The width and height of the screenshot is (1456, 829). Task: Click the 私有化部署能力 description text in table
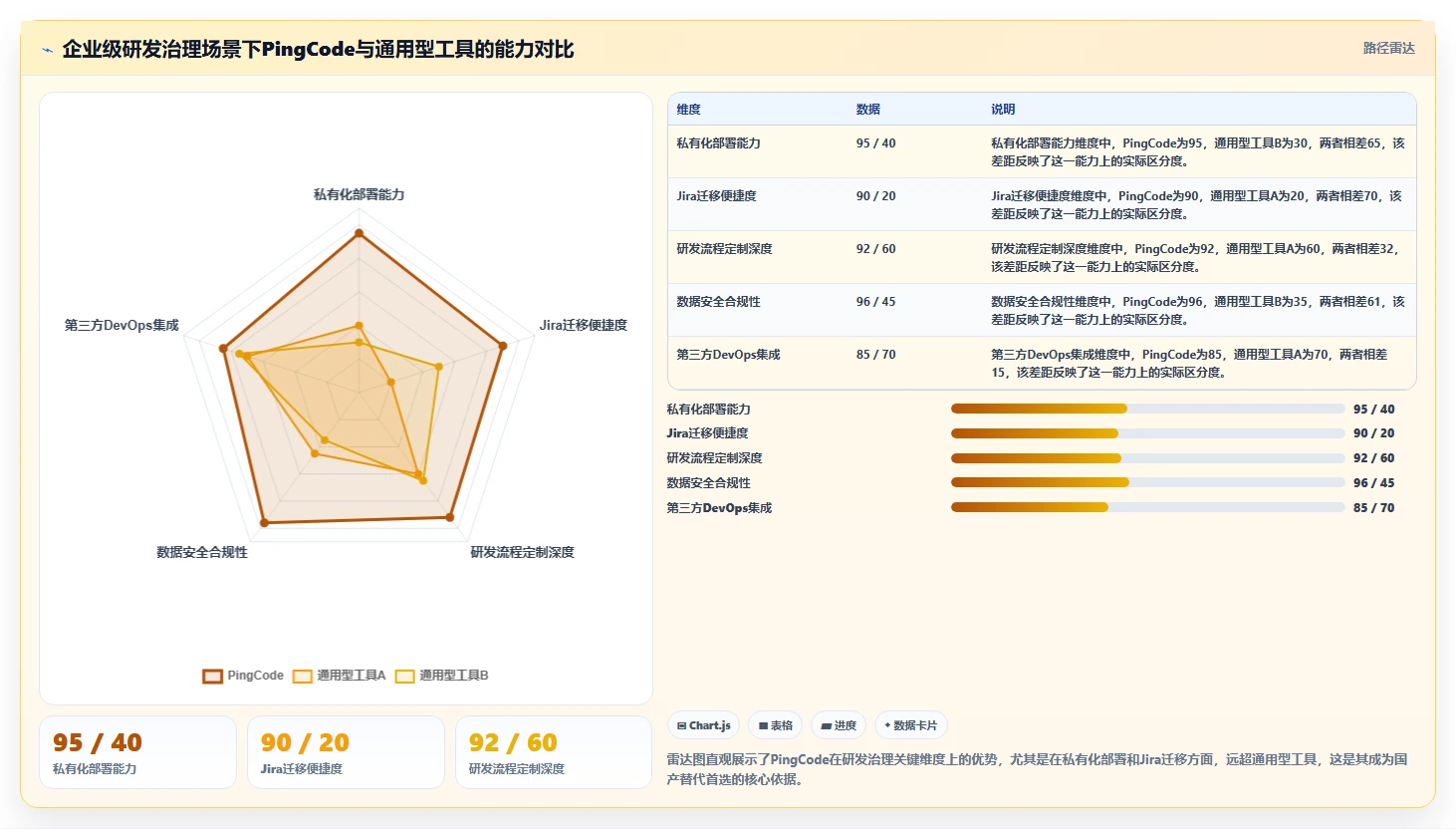[x=1198, y=152]
